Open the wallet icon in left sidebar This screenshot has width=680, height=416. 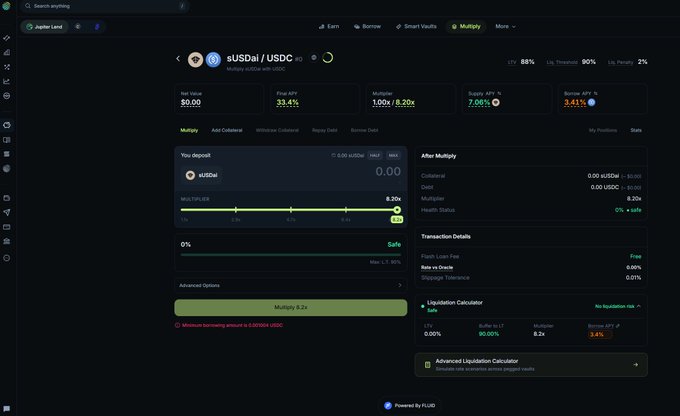(x=7, y=198)
